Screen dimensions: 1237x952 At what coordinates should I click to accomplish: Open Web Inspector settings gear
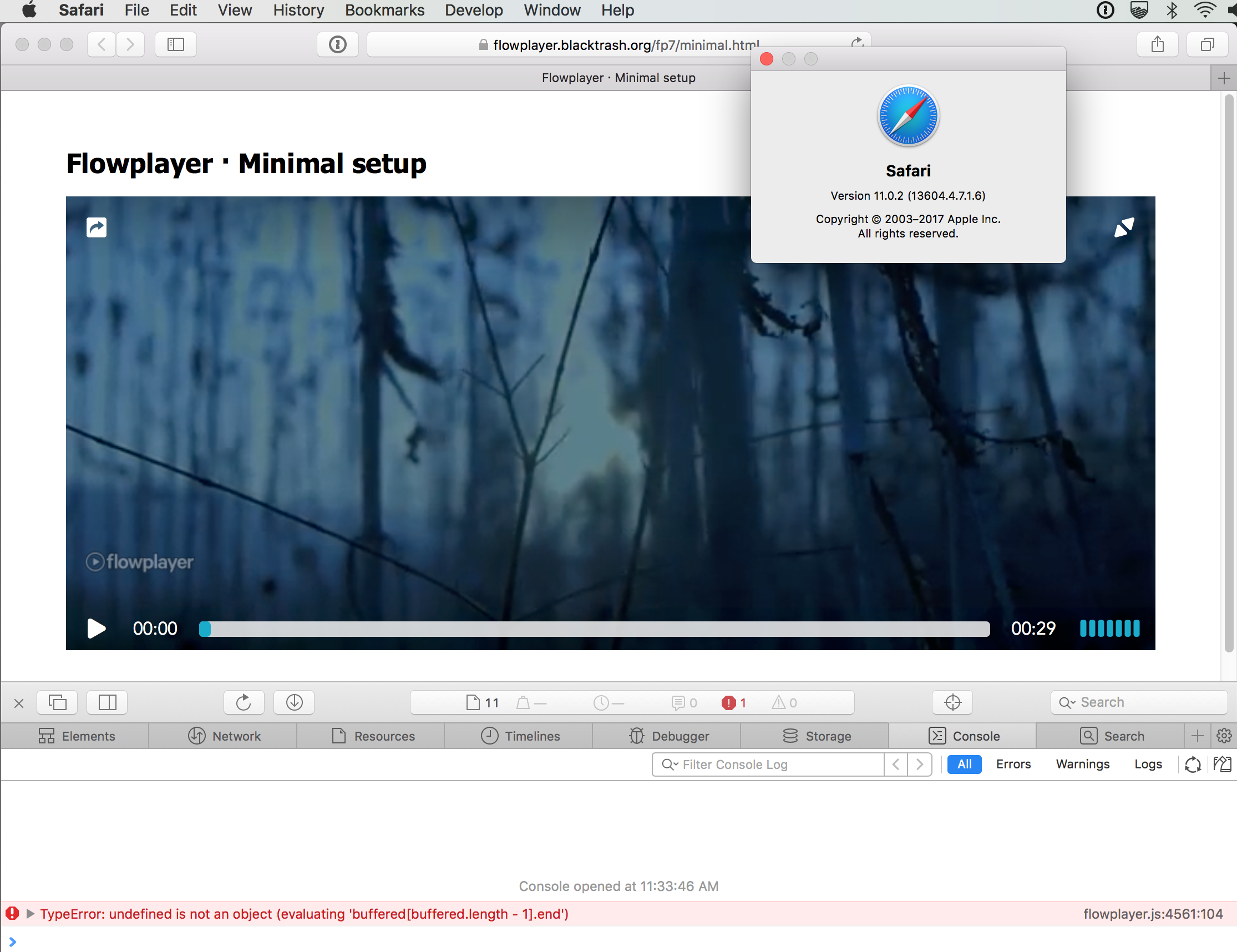(x=1224, y=736)
